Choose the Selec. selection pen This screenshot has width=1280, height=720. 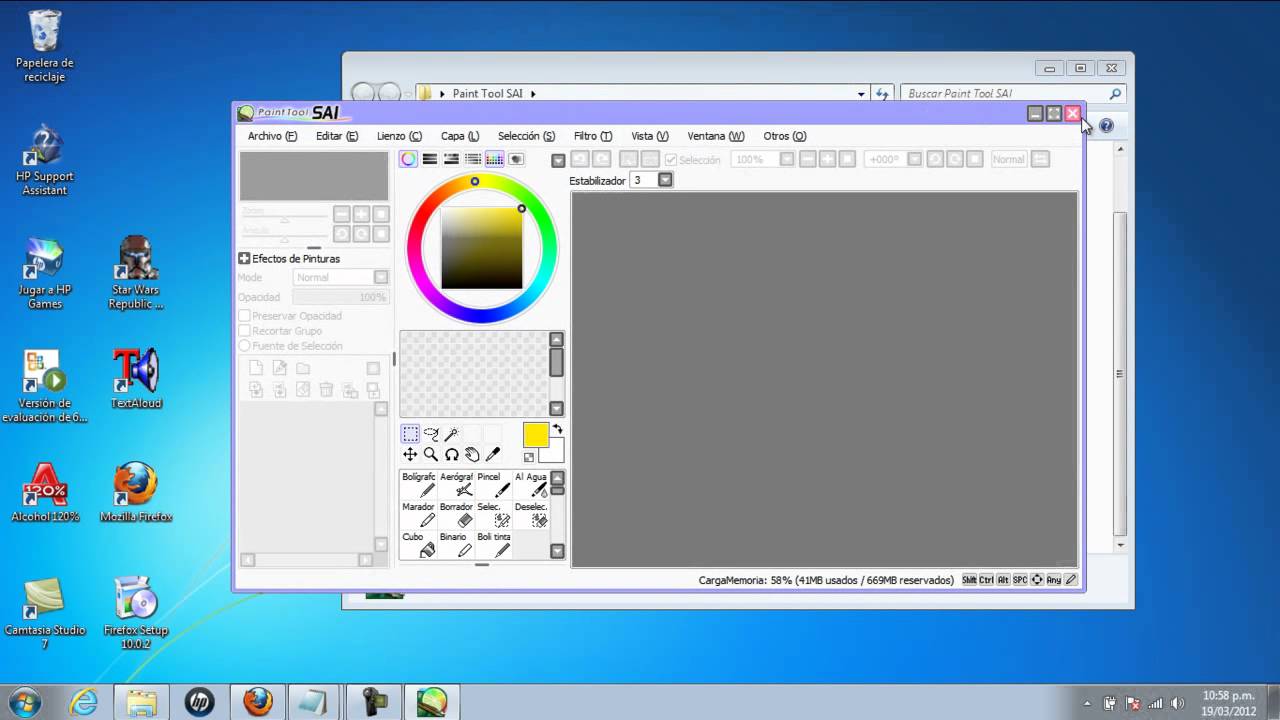click(494, 514)
